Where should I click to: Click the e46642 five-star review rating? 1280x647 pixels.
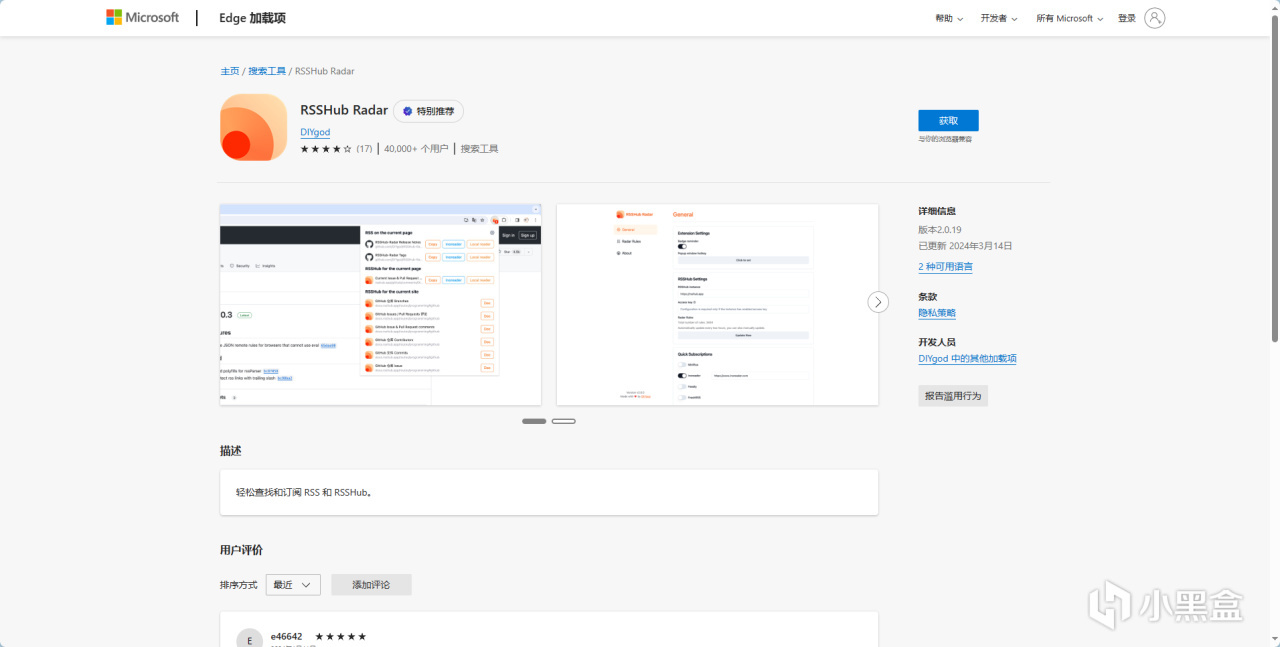click(x=341, y=636)
